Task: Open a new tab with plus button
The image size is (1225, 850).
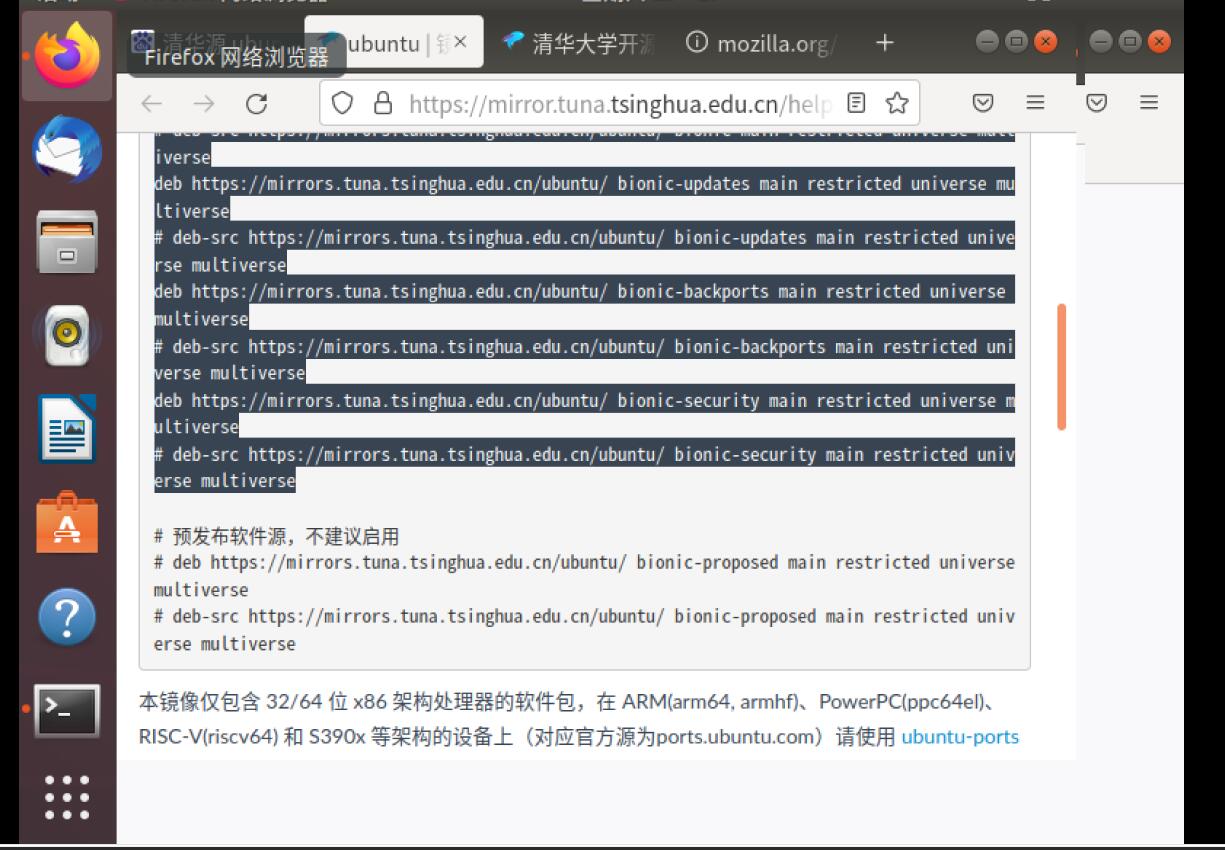Action: tap(884, 42)
